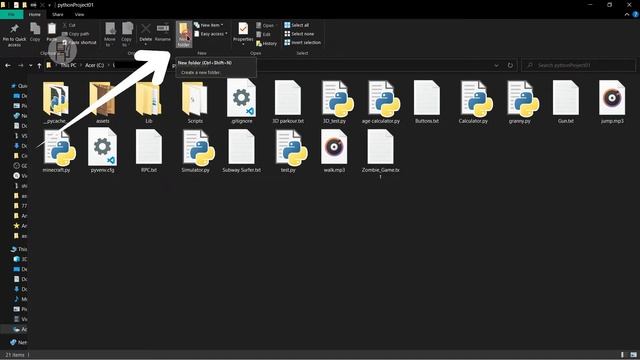Click Acer (C:) in the address bar
640x360 pixels.
(x=94, y=65)
